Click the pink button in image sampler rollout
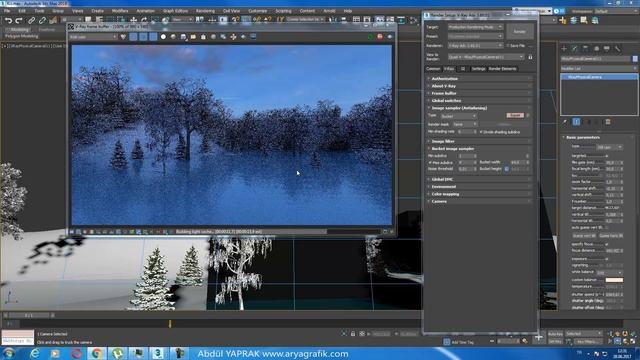 (515, 116)
